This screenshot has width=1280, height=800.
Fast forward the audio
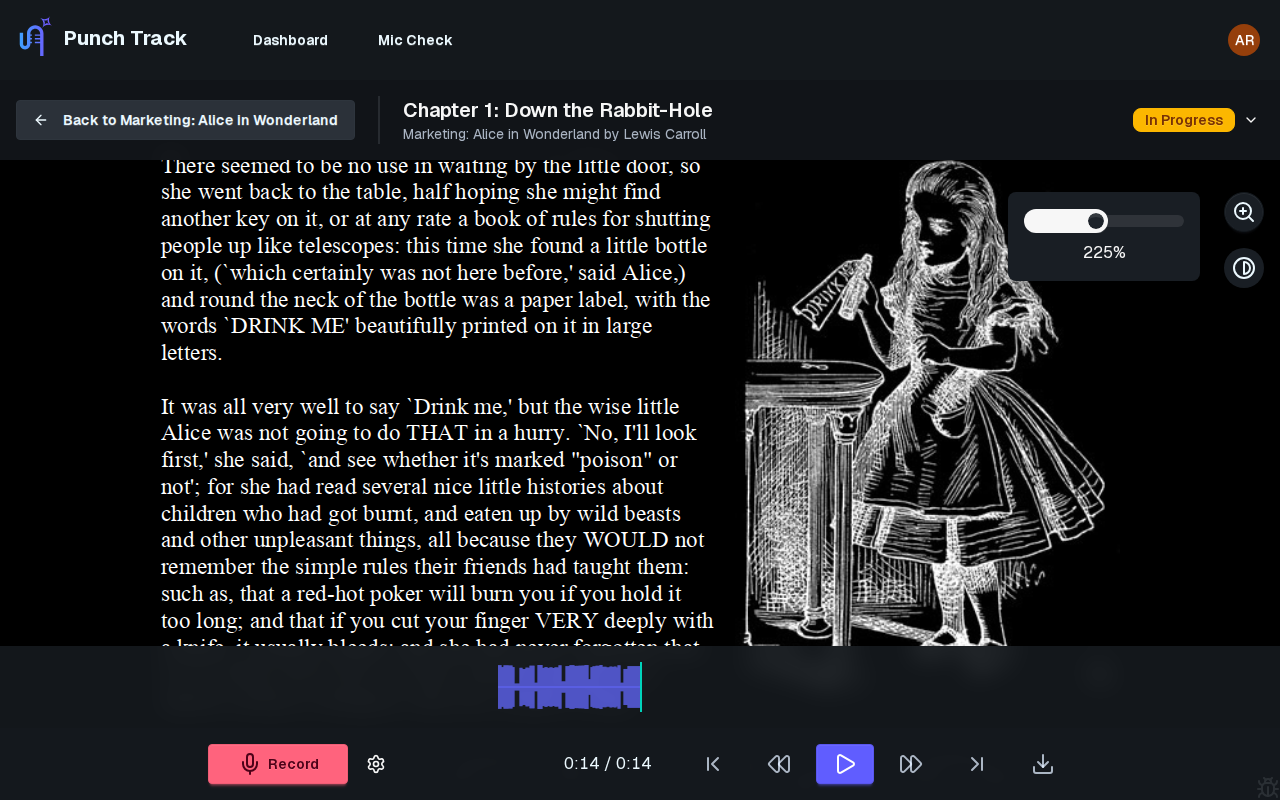pyautogui.click(x=910, y=763)
